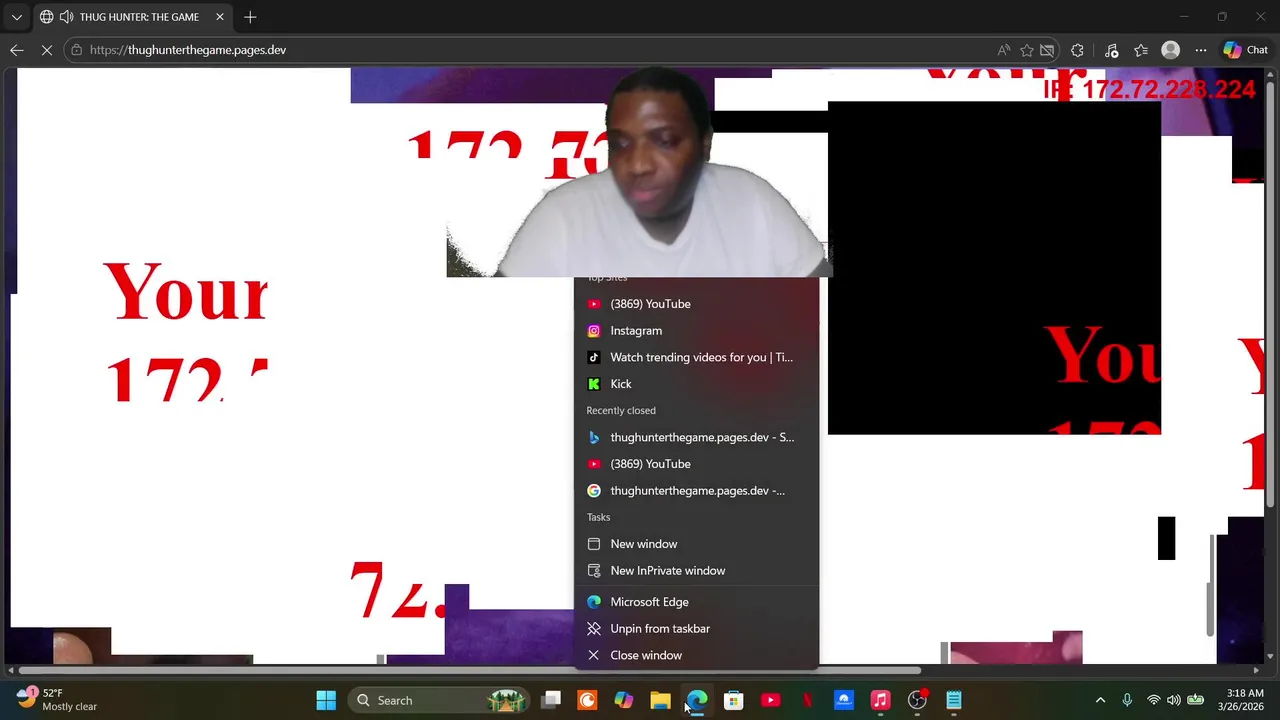Open Netflix from the taskbar

(x=807, y=700)
